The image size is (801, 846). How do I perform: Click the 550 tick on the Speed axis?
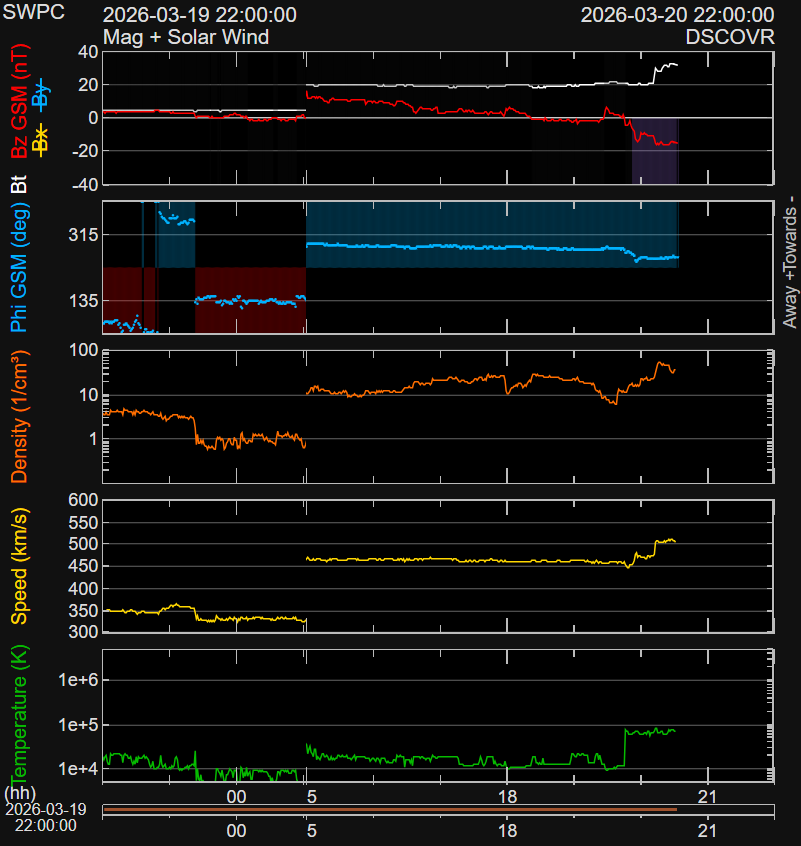tap(84, 522)
